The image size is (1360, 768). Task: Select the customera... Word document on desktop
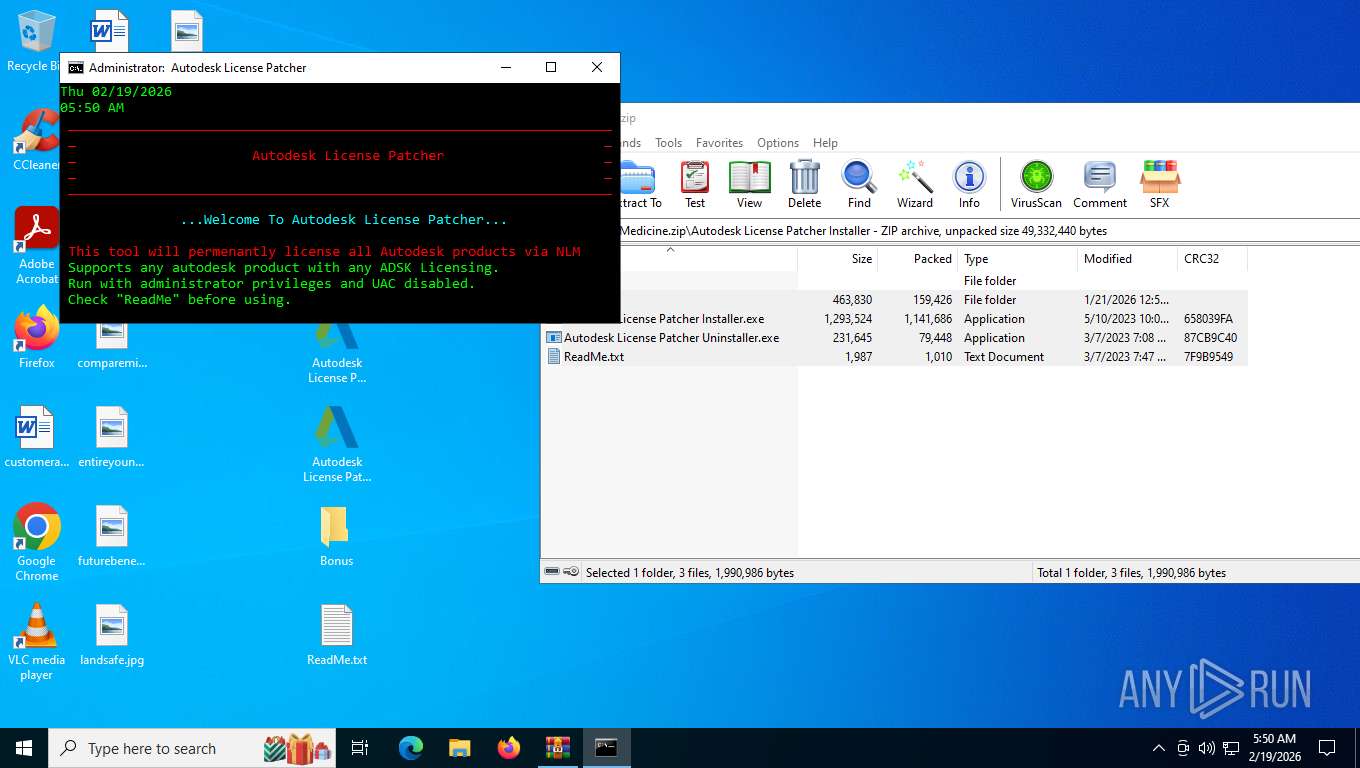point(36,437)
